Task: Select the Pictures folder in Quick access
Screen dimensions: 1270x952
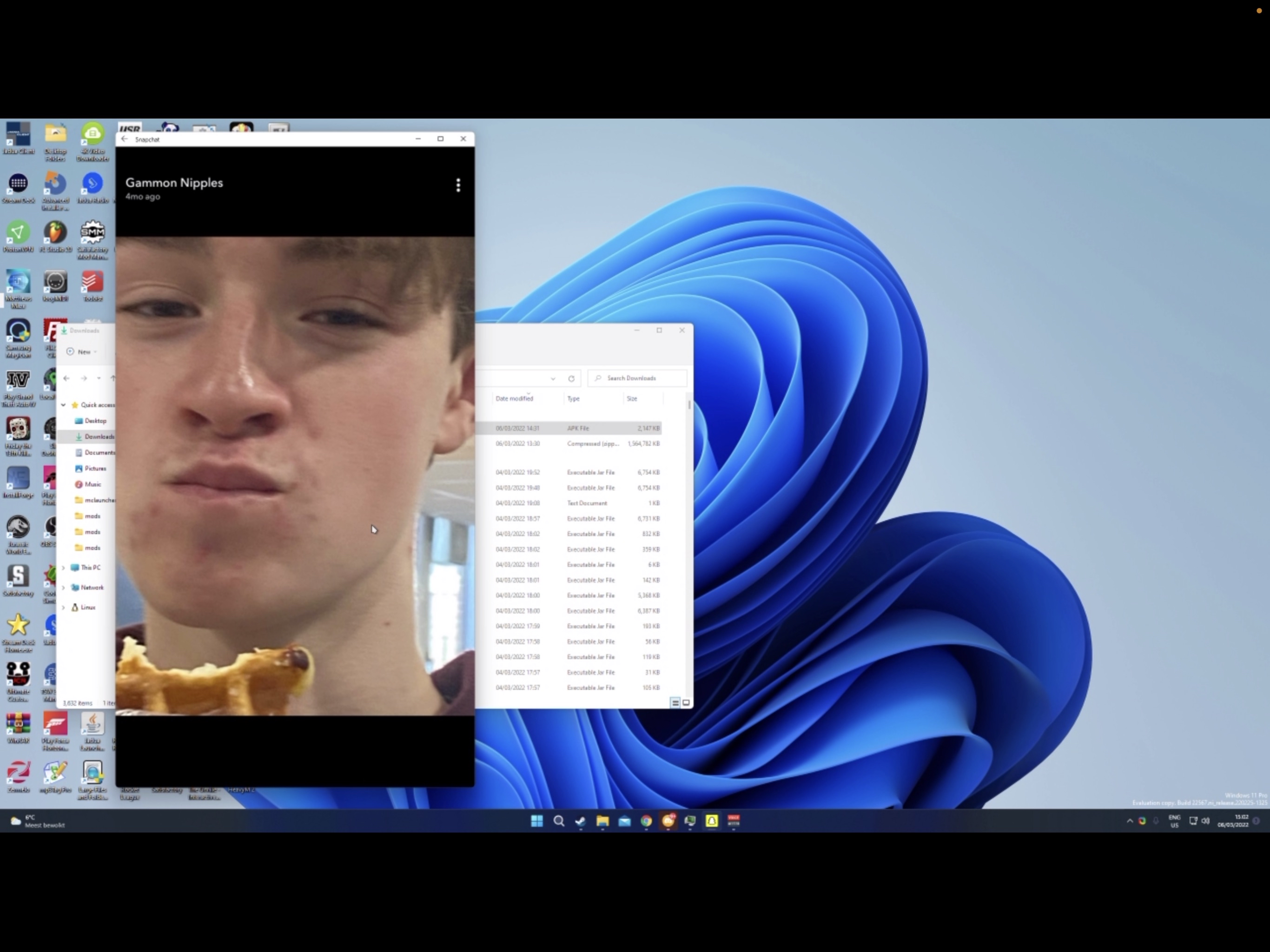Action: click(95, 469)
